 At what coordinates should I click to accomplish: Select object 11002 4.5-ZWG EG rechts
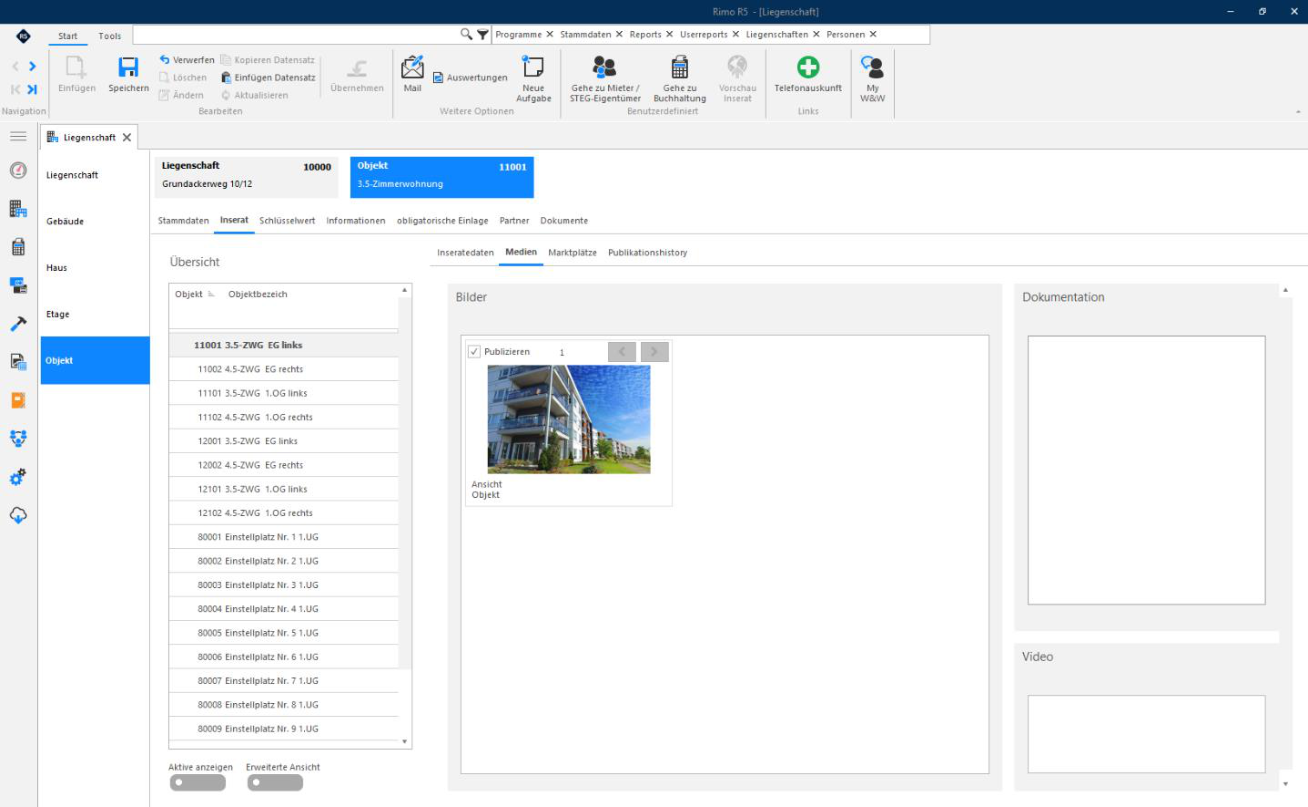coord(283,369)
